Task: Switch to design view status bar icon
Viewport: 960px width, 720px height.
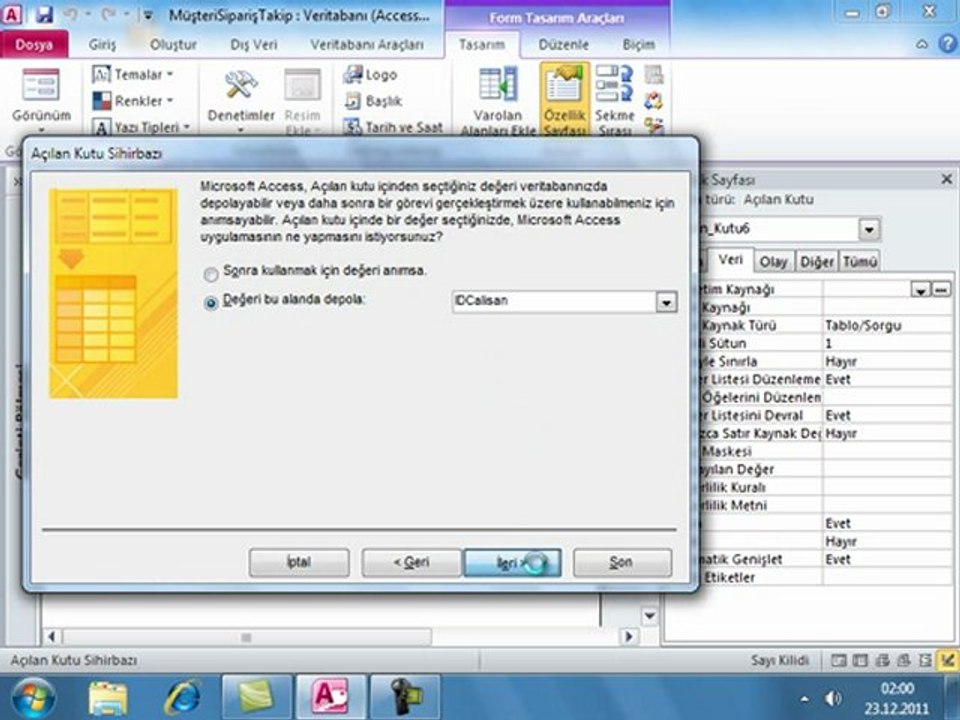Action: (948, 660)
